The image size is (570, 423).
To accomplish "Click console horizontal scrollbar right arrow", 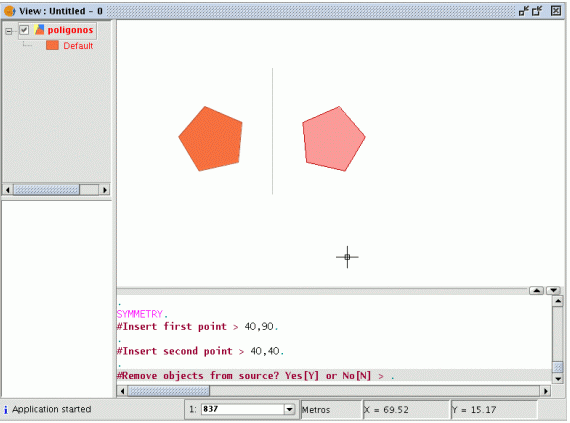I will click(545, 391).
